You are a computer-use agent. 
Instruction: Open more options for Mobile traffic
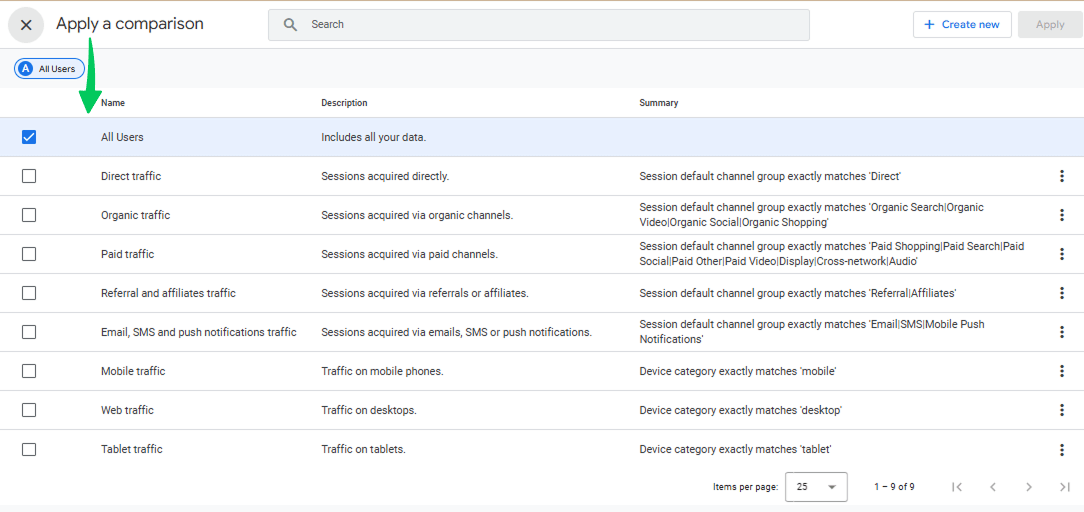pyautogui.click(x=1061, y=371)
